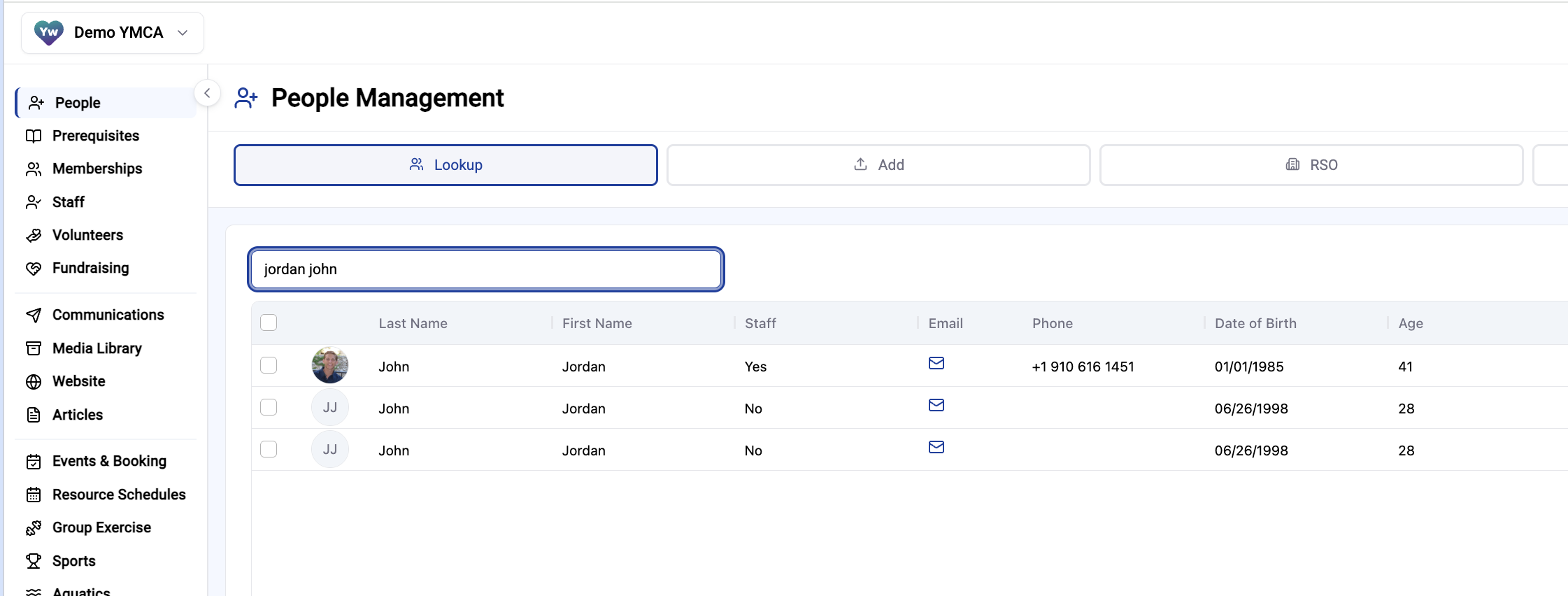The image size is (1568, 596).
Task: Open Memberships in the sidebar
Action: point(97,169)
